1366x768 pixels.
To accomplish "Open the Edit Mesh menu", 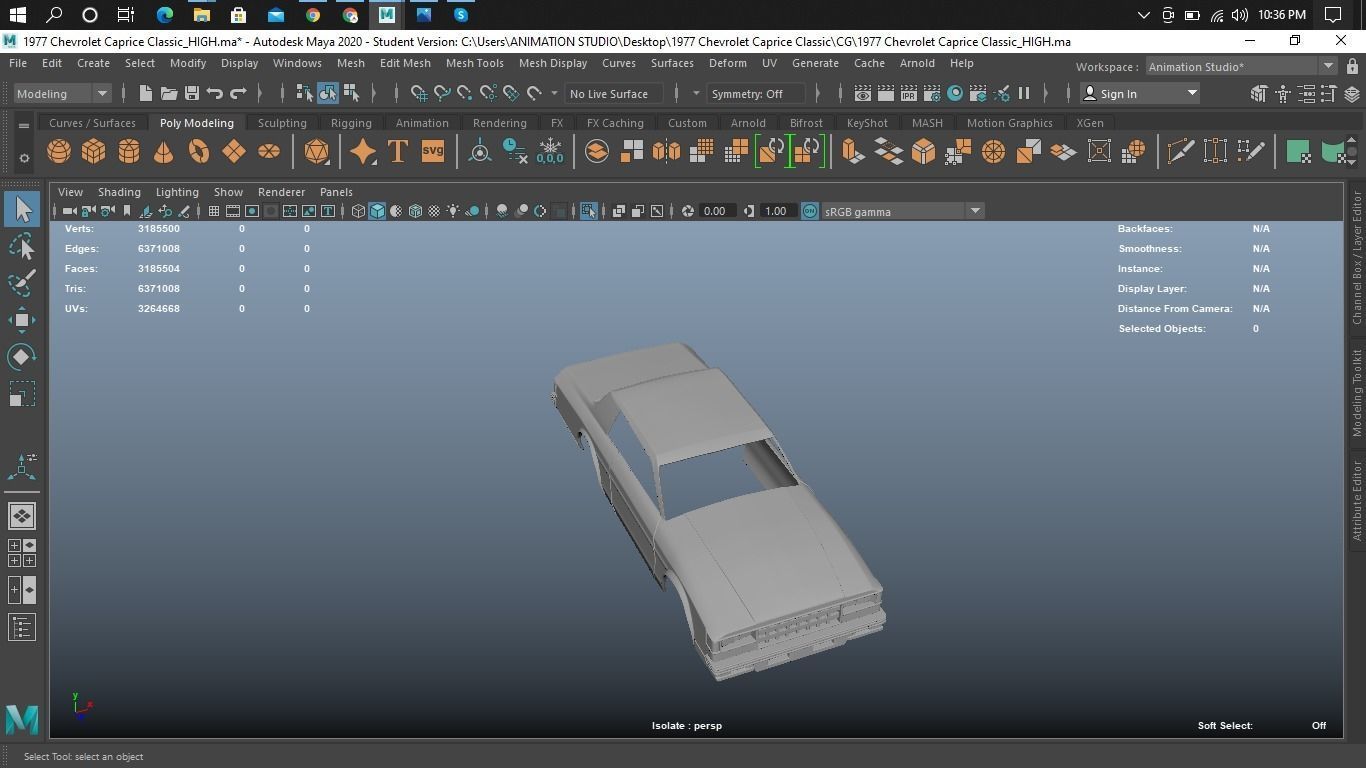I will tap(405, 63).
